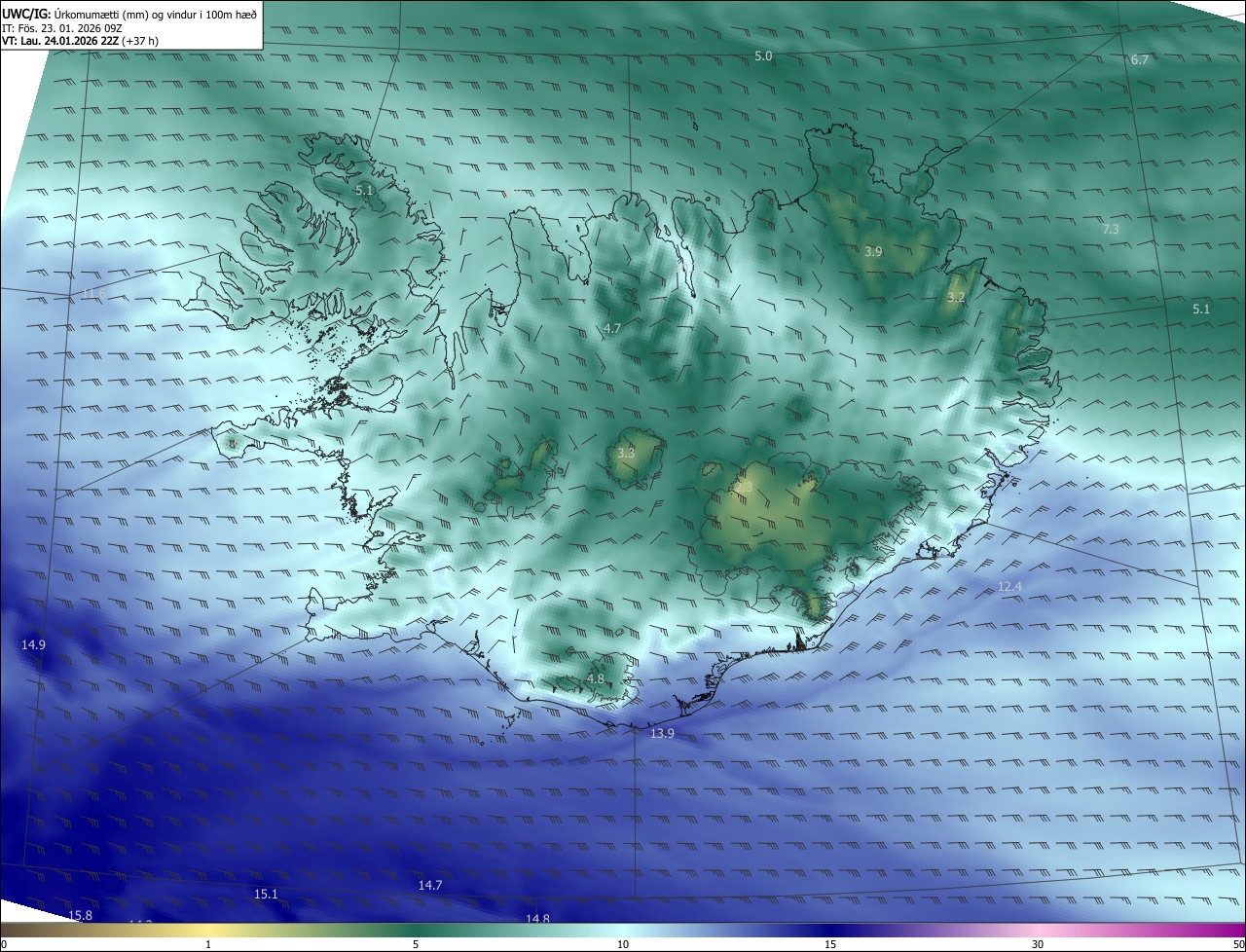This screenshot has height=952, width=1246.
Task: Click the color scale tick labeled 15
Action: coord(830,944)
